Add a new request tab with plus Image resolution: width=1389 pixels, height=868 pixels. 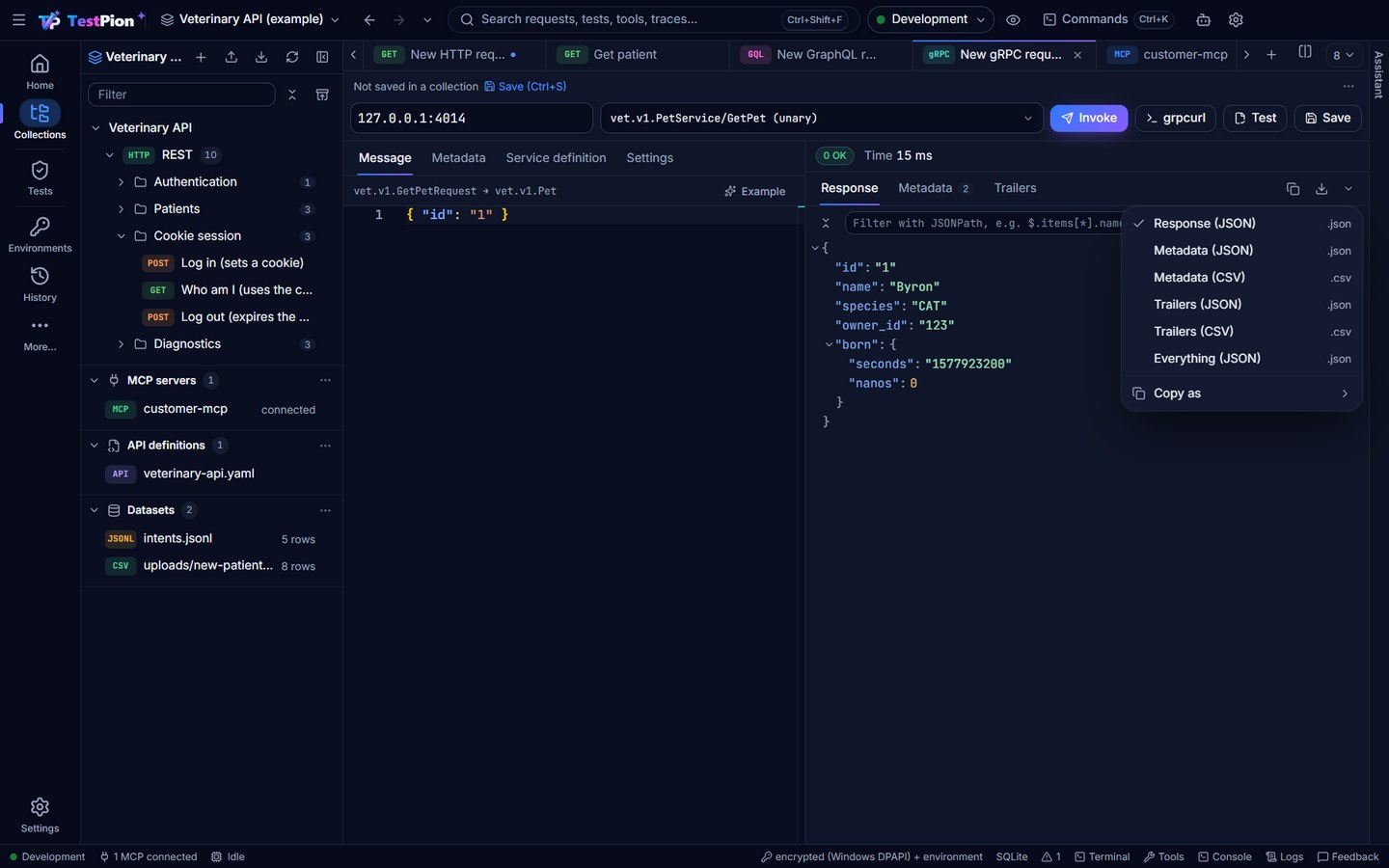pos(1271,55)
